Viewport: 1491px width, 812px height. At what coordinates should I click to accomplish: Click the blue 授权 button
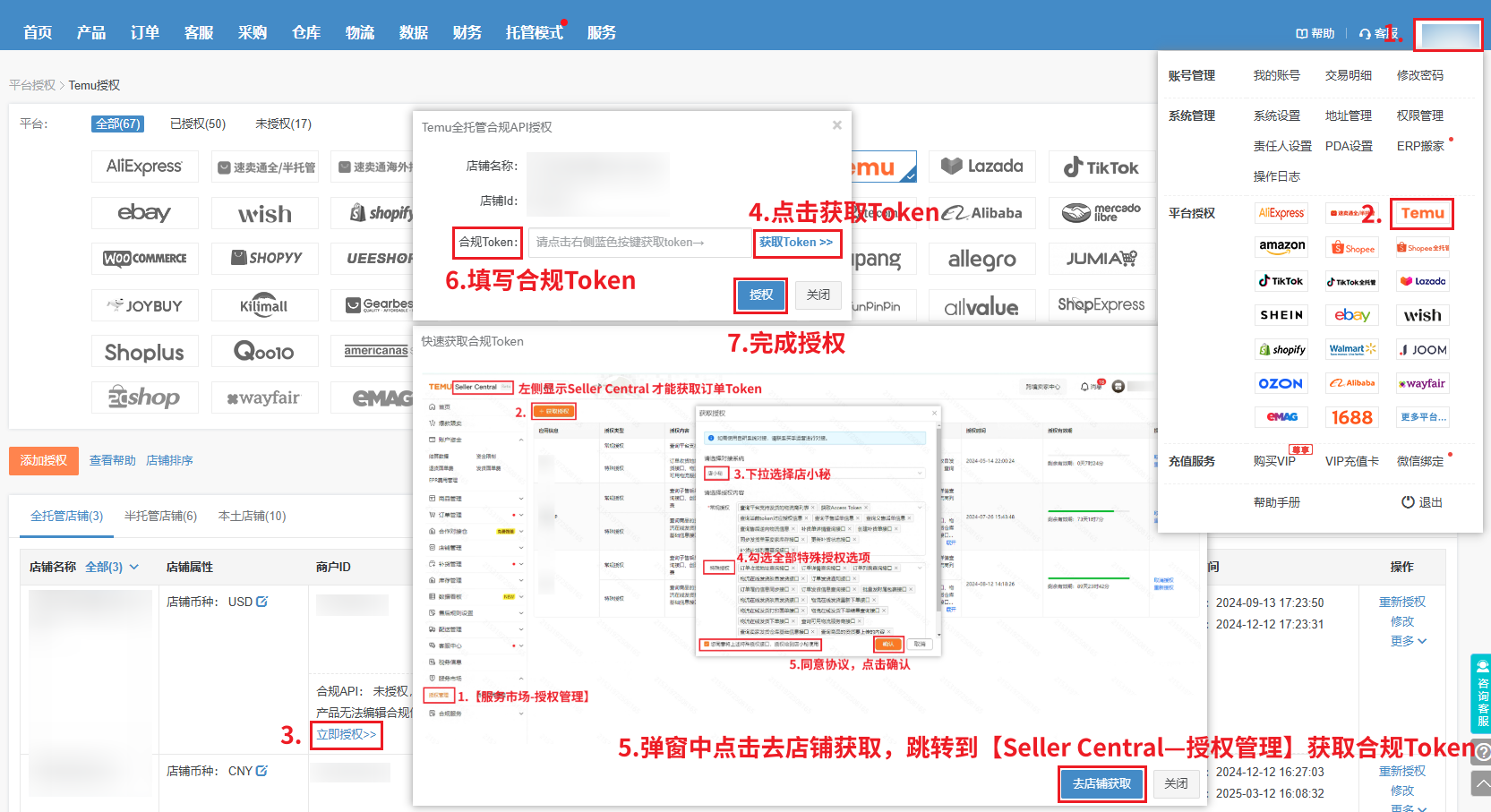click(761, 295)
